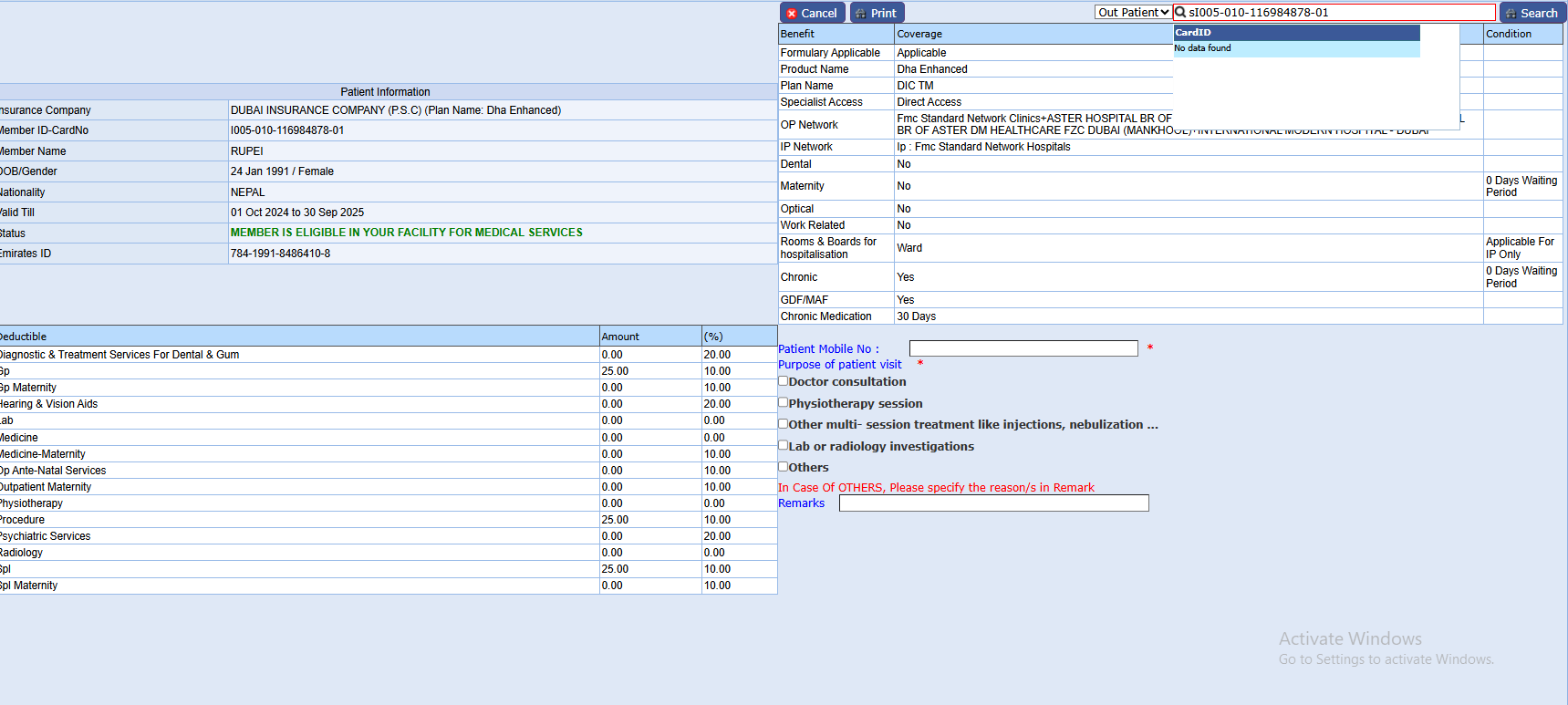Focus the Patient Mobile No field
Image resolution: width=1568 pixels, height=705 pixels.
click(x=1023, y=348)
